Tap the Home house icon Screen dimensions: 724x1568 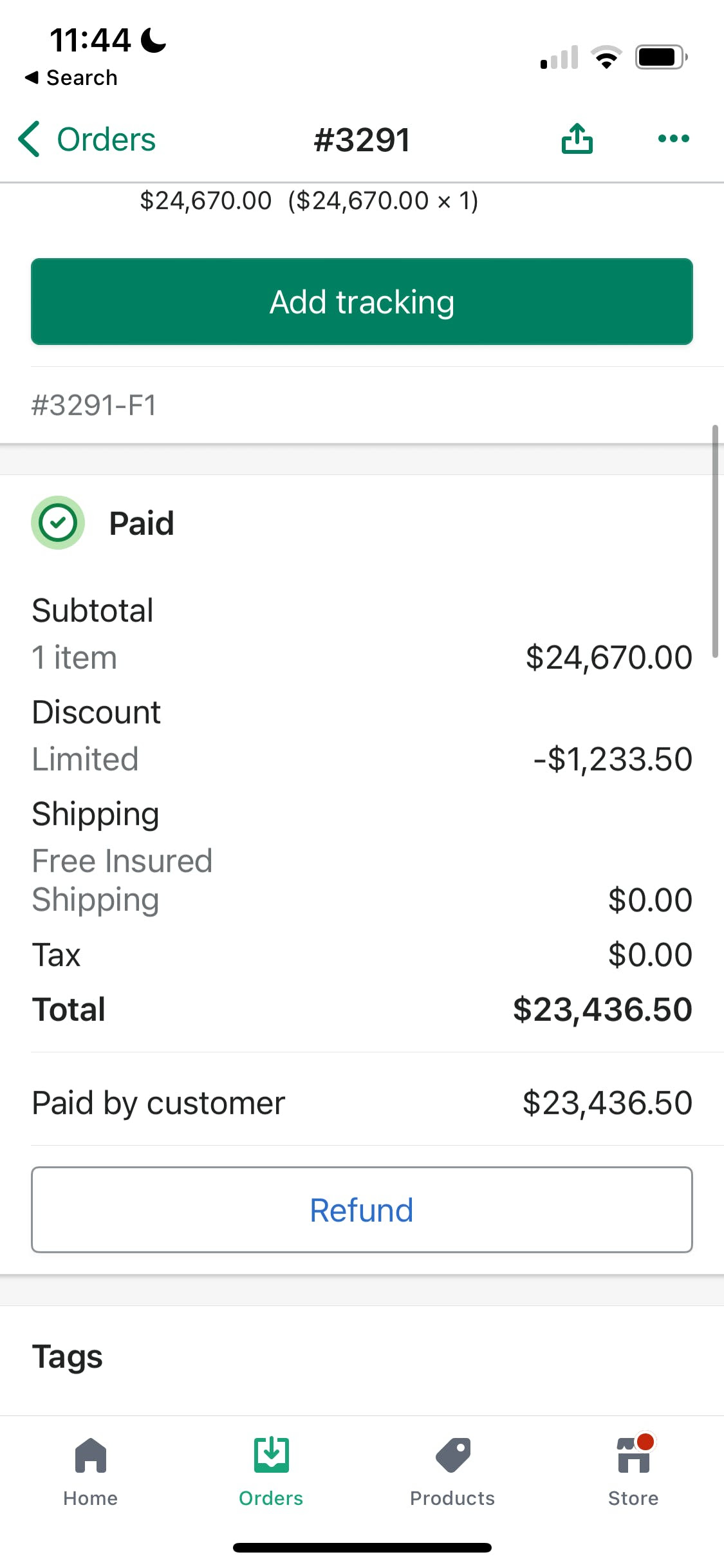(91, 1455)
